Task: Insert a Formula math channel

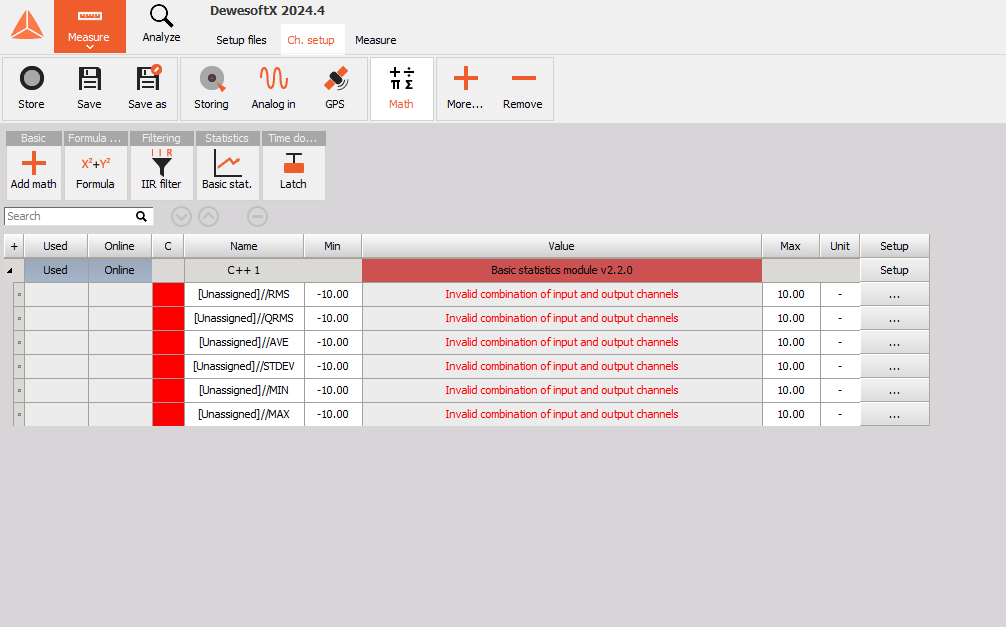Action: point(95,172)
